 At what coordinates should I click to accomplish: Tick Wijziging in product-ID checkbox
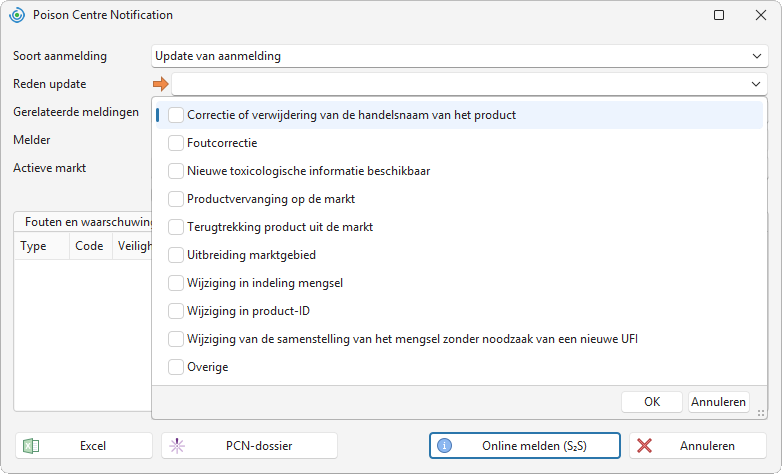tap(176, 311)
